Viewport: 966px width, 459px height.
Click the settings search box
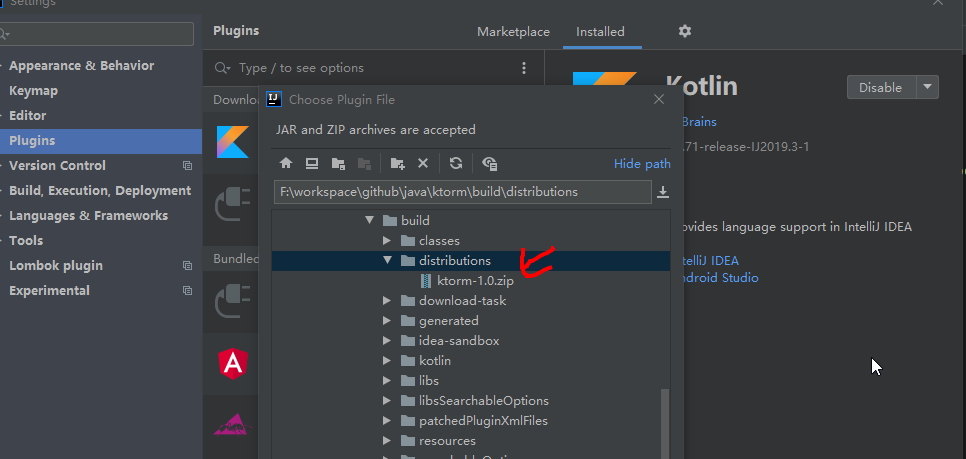[97, 34]
